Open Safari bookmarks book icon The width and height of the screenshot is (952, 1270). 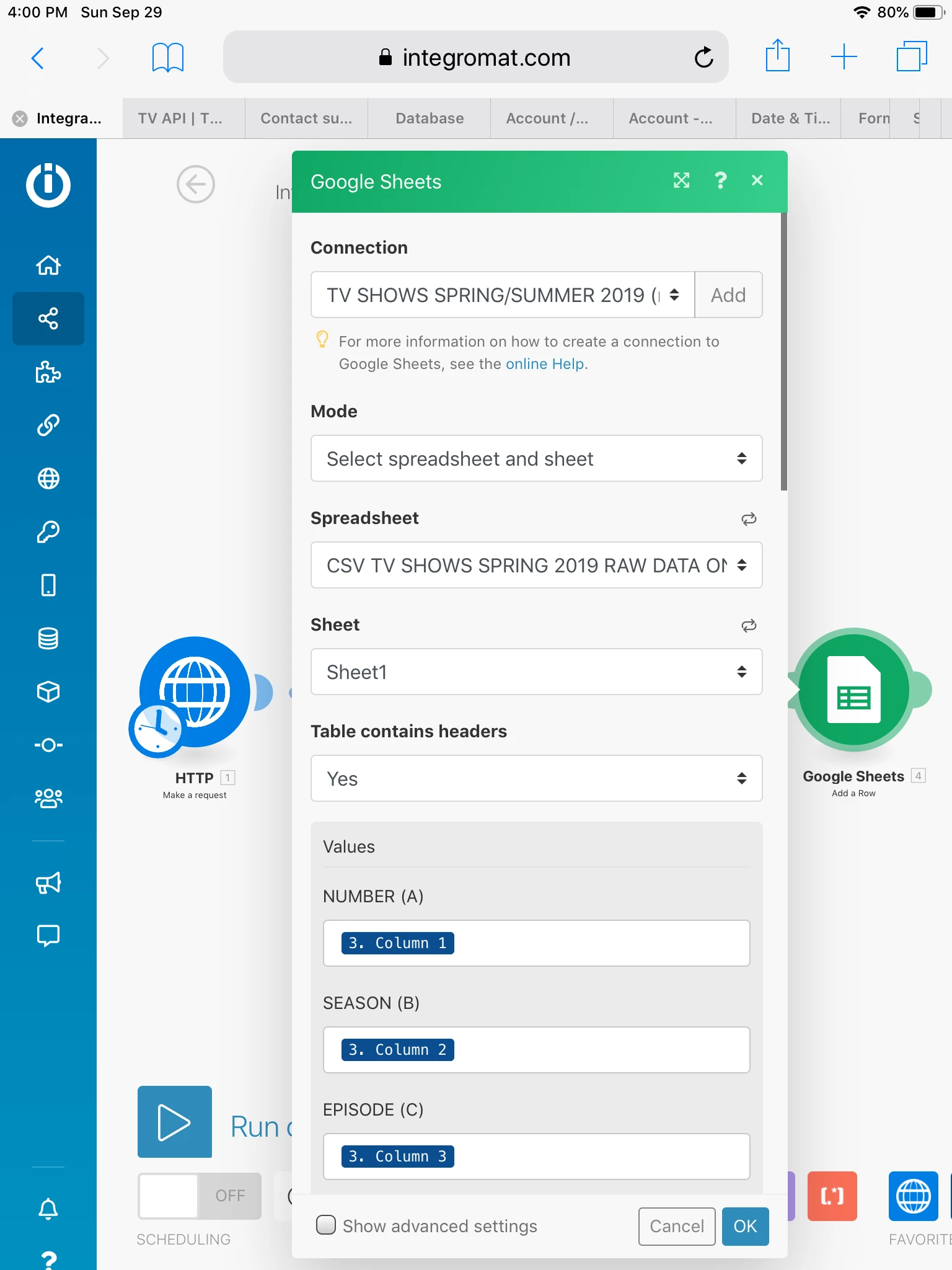pos(168,58)
